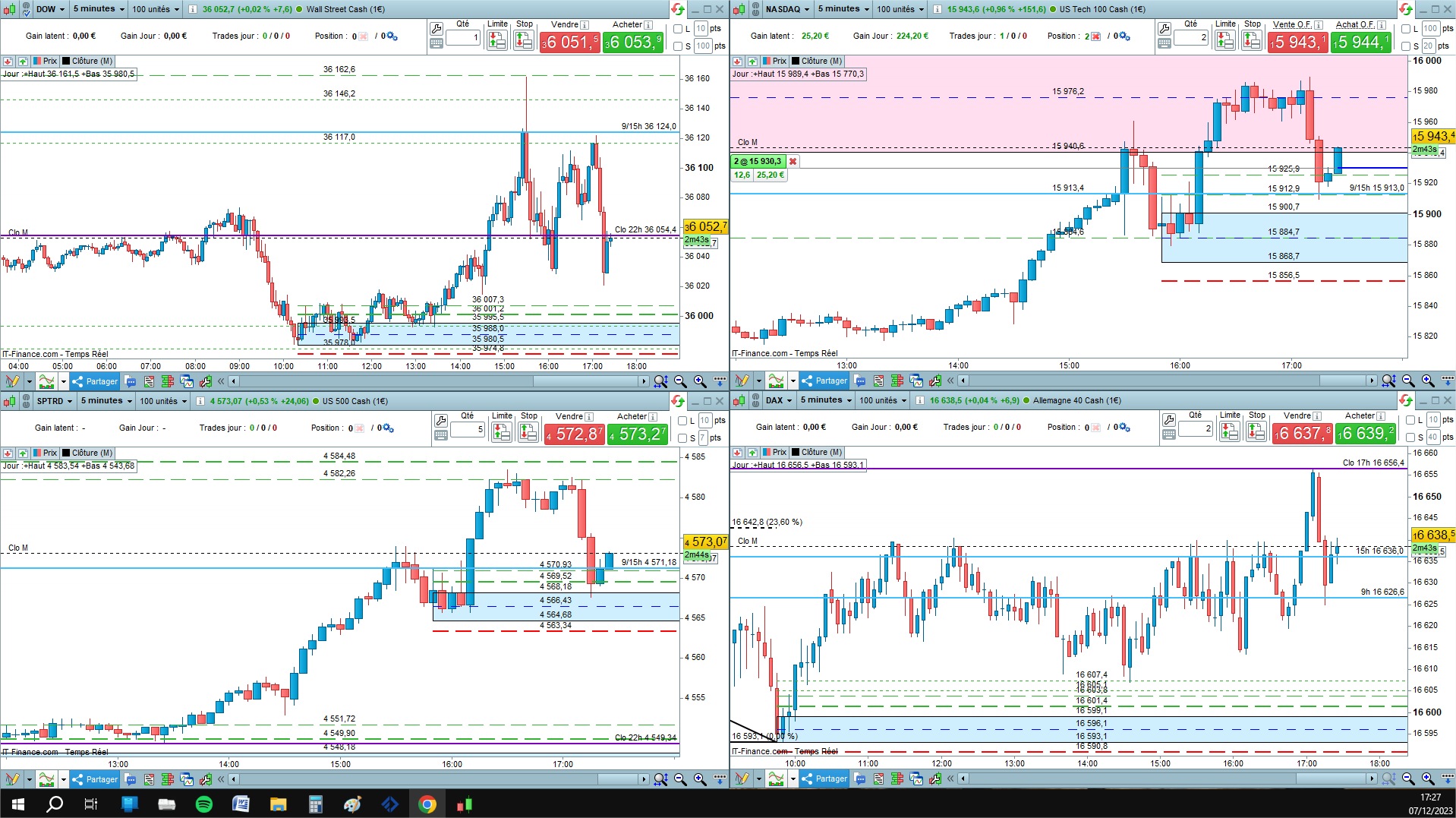Click the indicators icon in NASDAQ chart toolbar

776,381
